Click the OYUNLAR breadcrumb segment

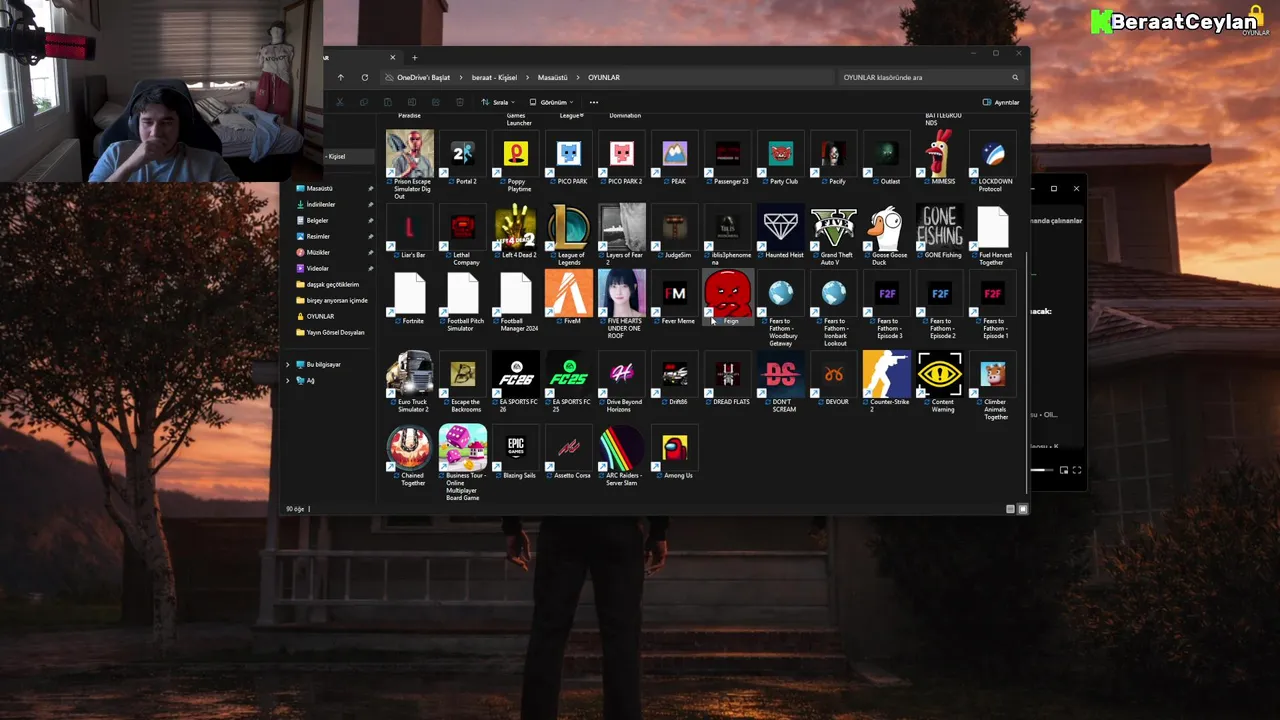tap(603, 77)
